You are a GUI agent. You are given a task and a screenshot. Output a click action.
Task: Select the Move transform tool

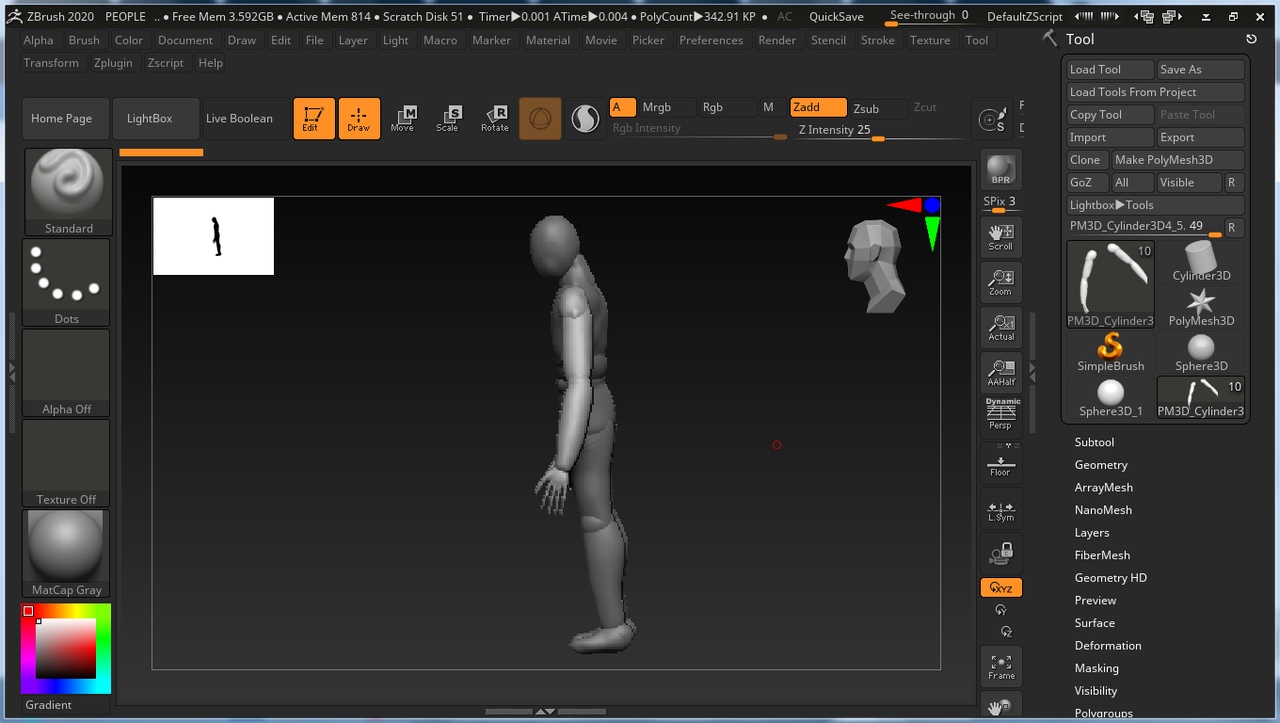402,118
